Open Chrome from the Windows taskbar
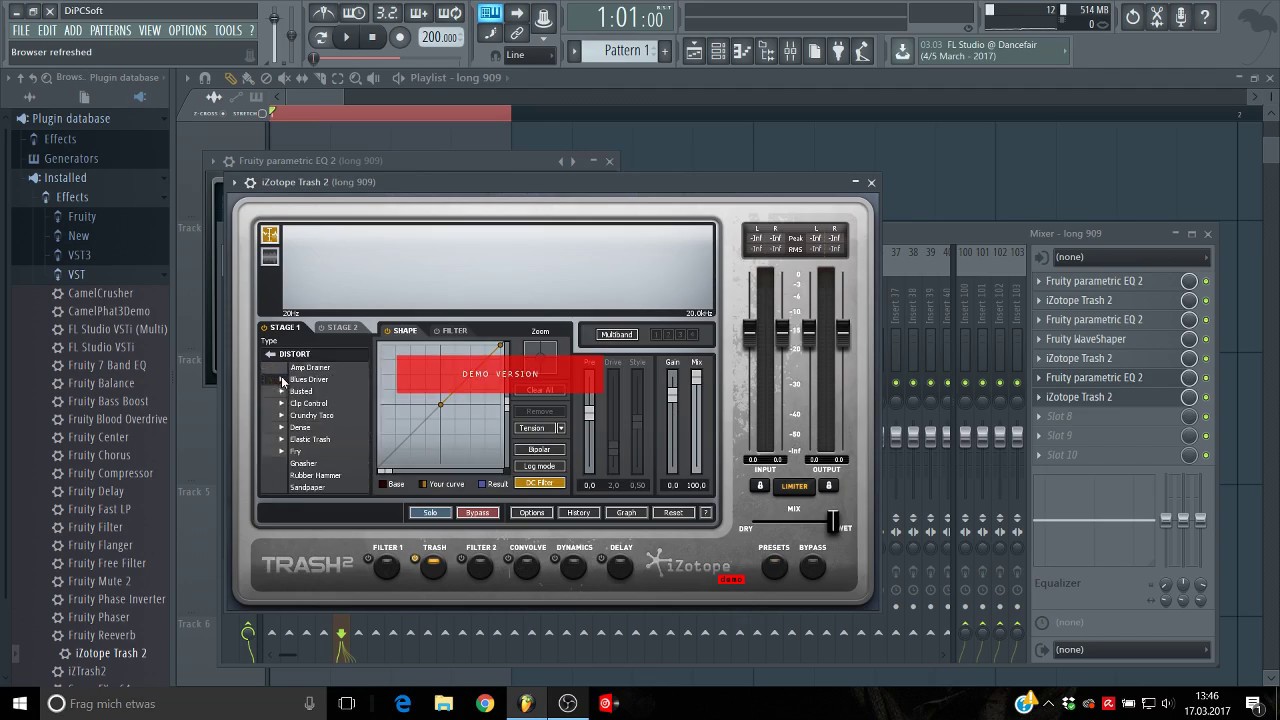 (x=485, y=703)
